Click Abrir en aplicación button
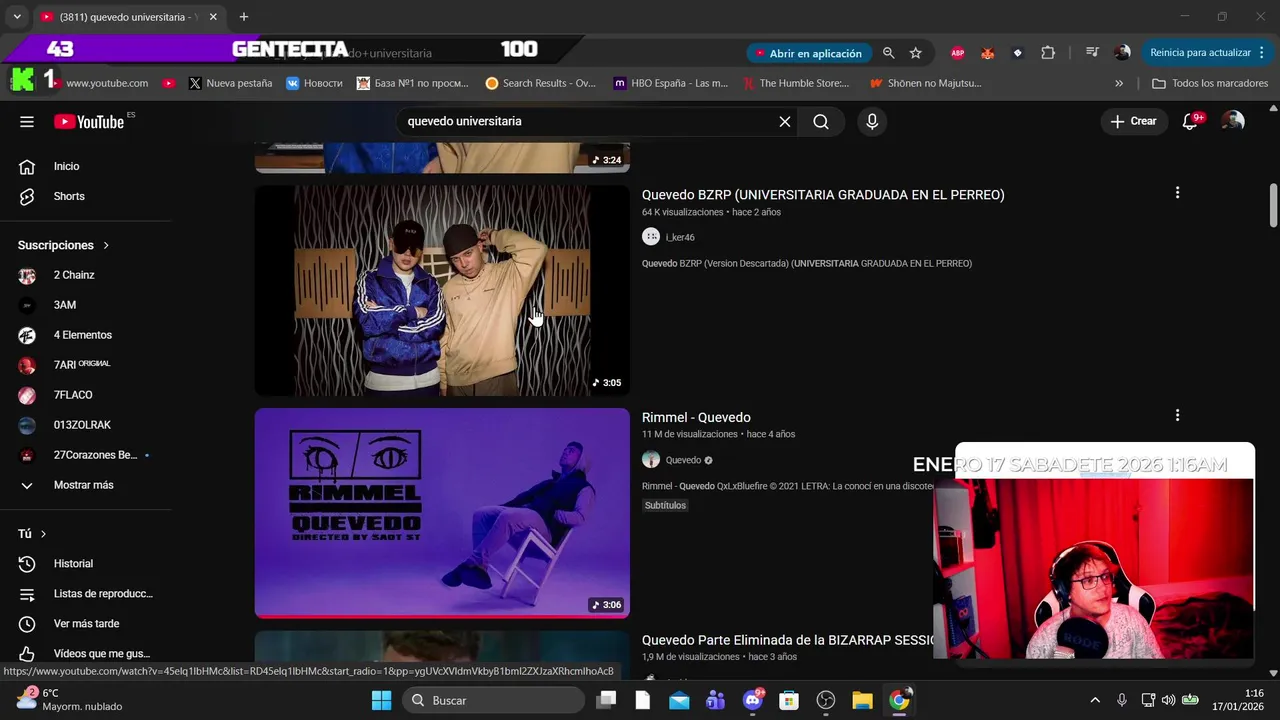Image resolution: width=1280 pixels, height=720 pixels. pyautogui.click(x=808, y=53)
